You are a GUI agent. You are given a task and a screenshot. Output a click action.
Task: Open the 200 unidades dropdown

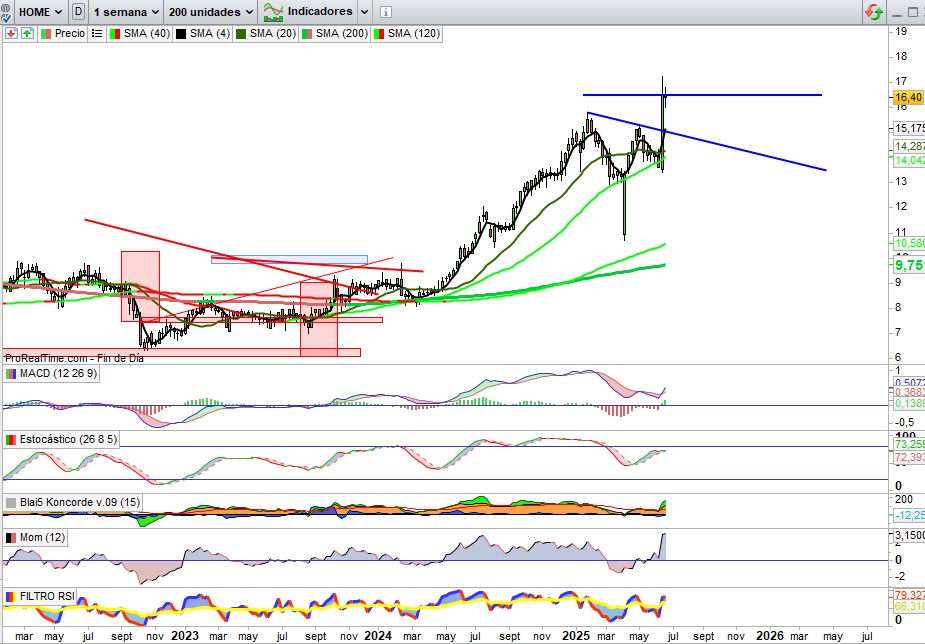click(x=211, y=12)
